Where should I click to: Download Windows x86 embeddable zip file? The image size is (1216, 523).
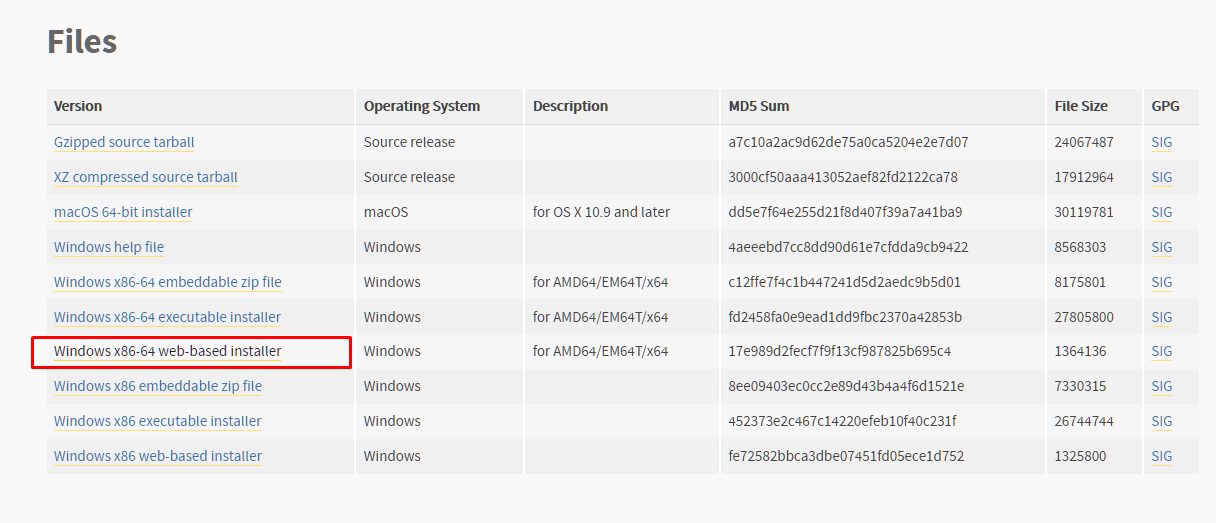click(157, 386)
